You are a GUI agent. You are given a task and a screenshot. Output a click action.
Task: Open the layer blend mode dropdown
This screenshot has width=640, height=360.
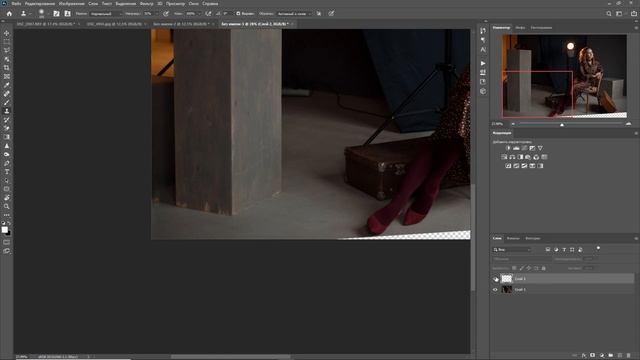click(x=522, y=259)
